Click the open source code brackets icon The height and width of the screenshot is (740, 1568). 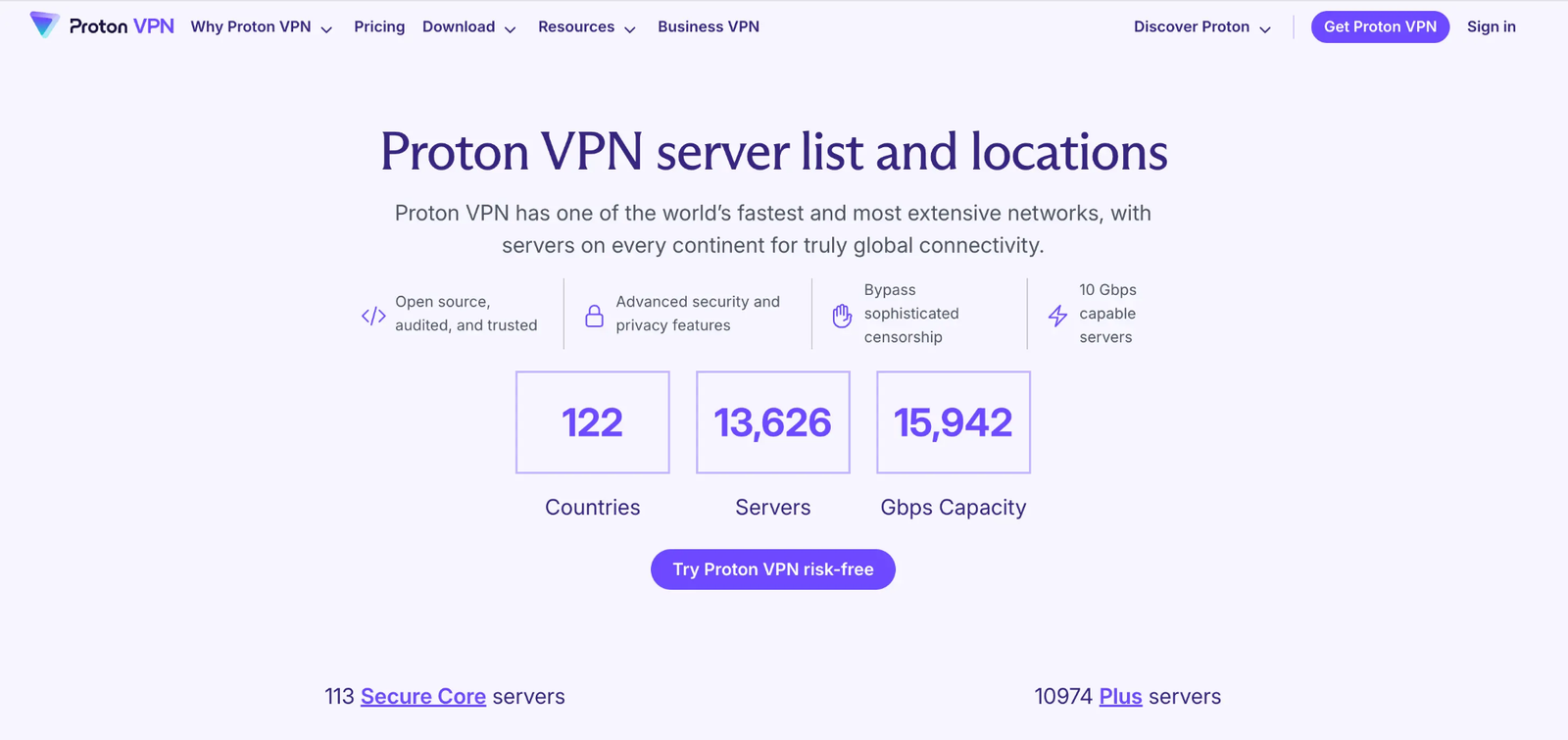373,316
